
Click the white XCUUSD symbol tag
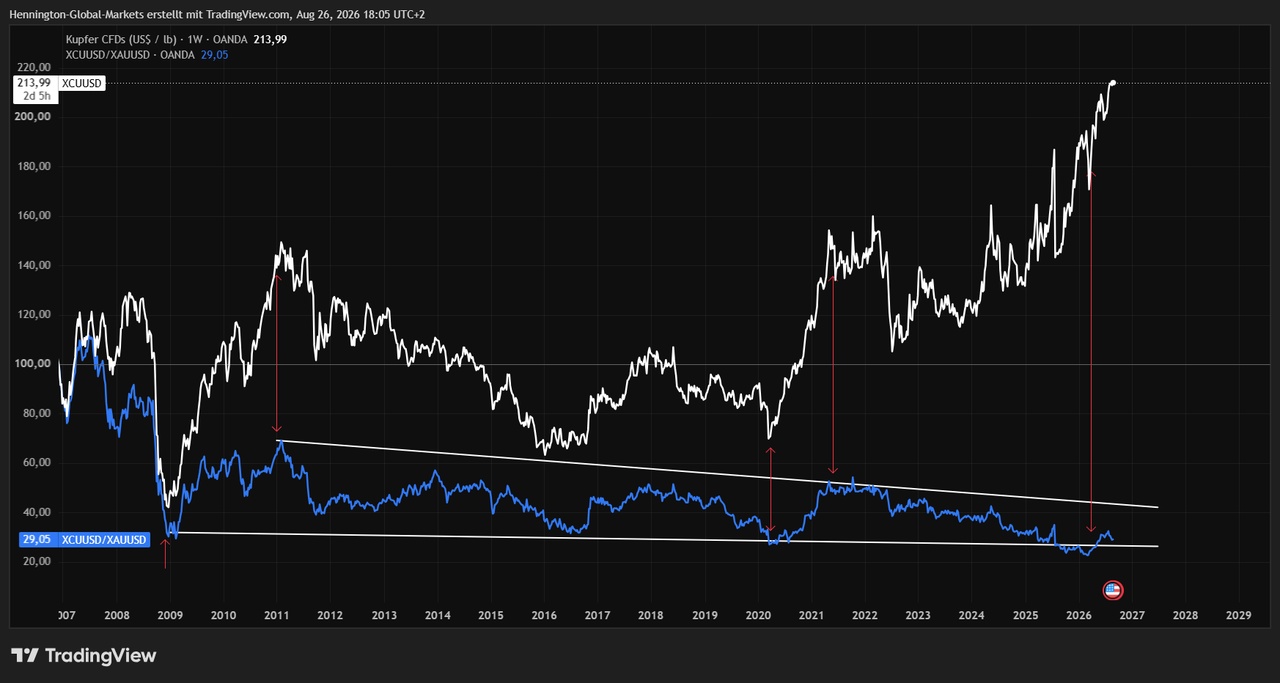tap(83, 83)
